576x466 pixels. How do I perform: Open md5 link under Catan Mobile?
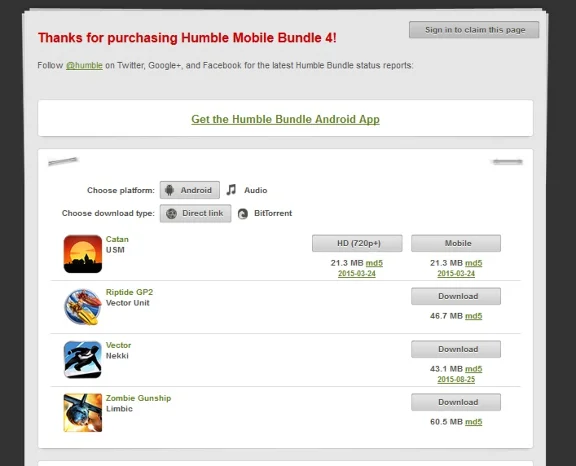point(474,263)
